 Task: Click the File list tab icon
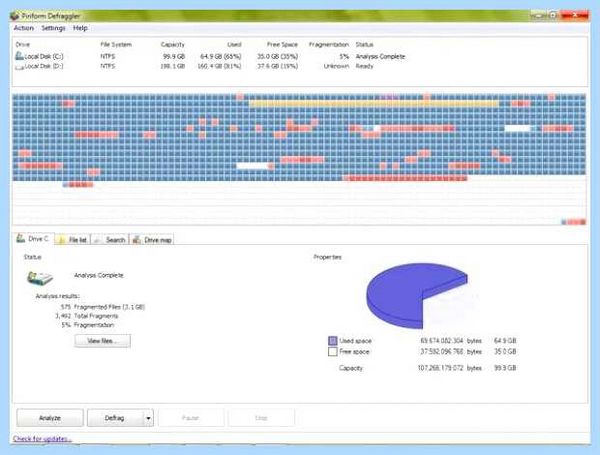(x=61, y=240)
